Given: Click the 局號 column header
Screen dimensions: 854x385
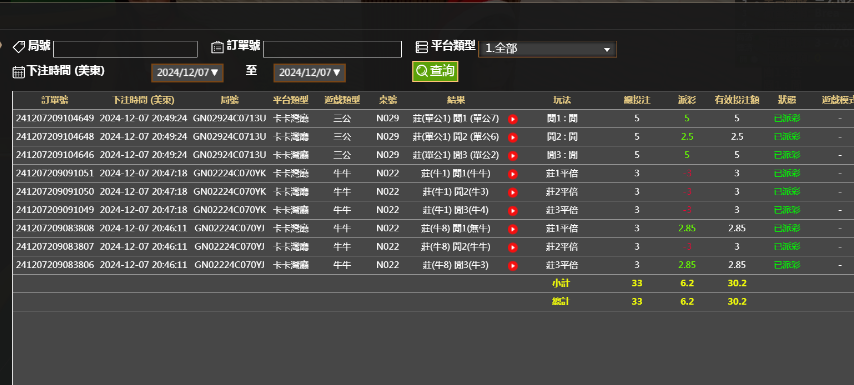Looking at the screenshot, I should (x=229, y=100).
